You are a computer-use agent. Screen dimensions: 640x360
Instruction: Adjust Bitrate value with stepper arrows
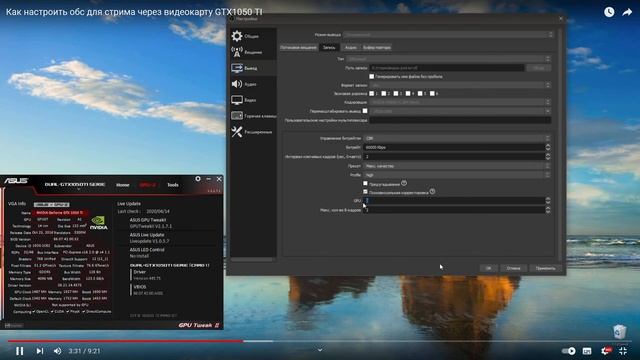tap(548, 147)
